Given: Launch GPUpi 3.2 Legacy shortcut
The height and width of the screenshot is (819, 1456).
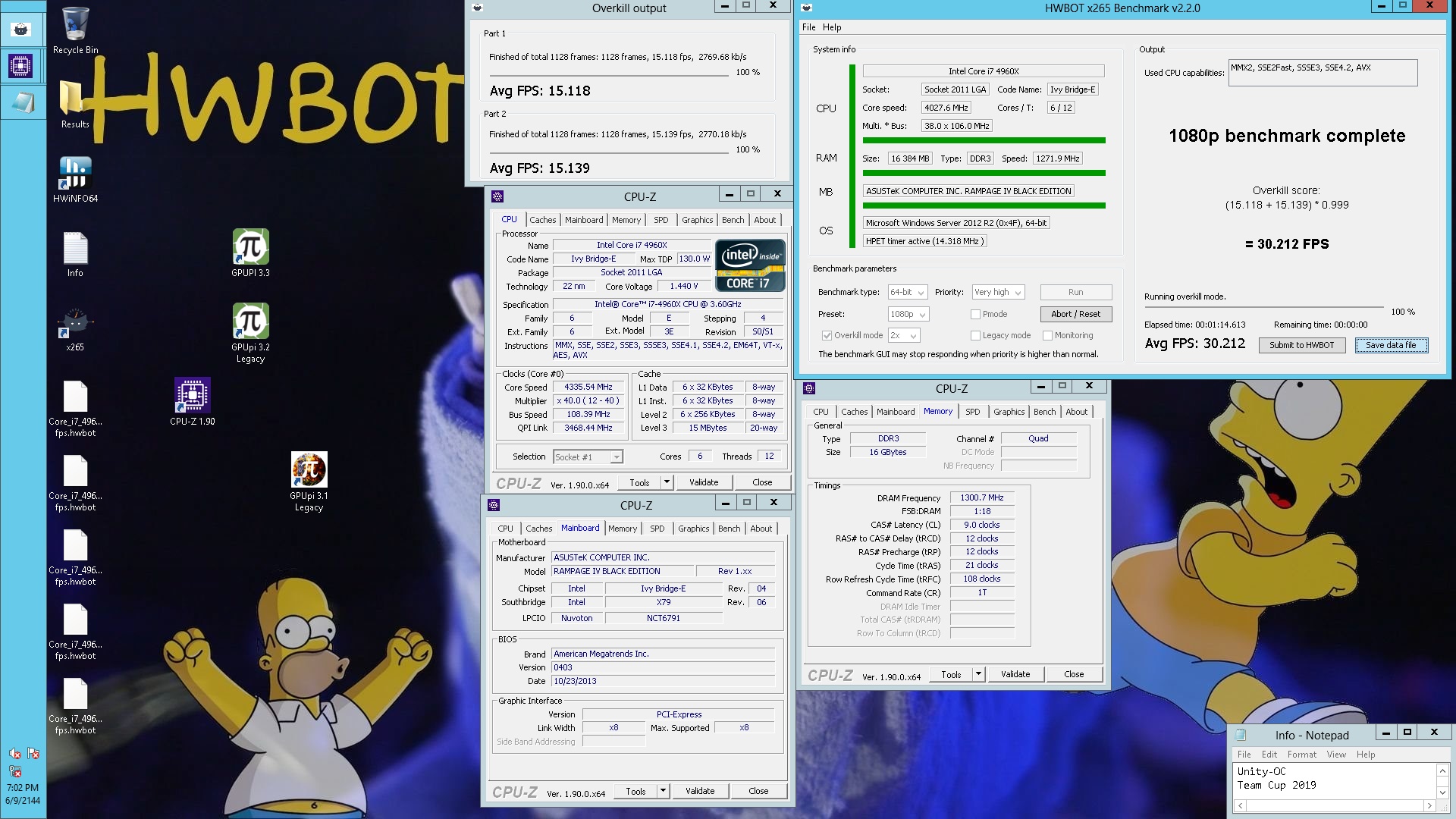Looking at the screenshot, I should pos(250,332).
